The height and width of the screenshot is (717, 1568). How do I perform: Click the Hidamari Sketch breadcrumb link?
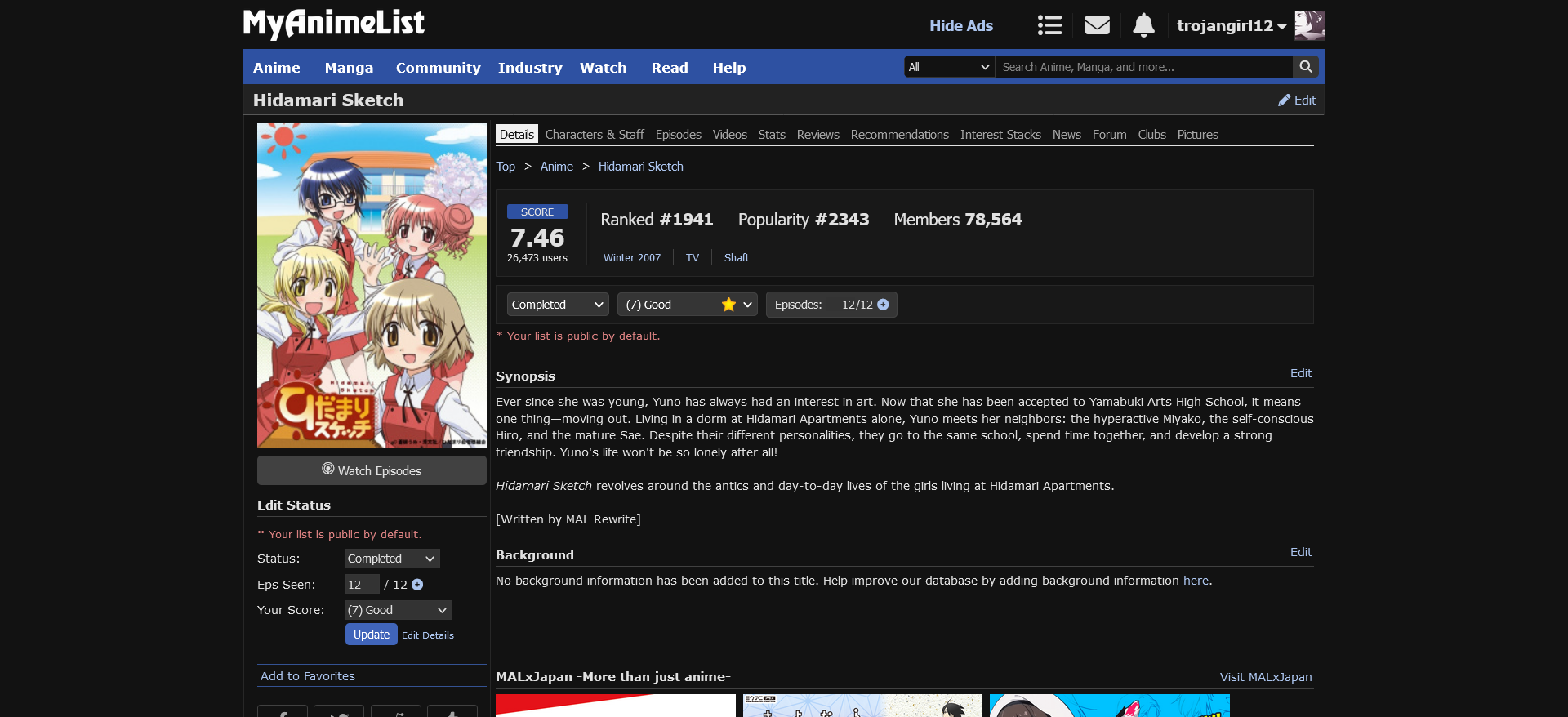(x=641, y=167)
